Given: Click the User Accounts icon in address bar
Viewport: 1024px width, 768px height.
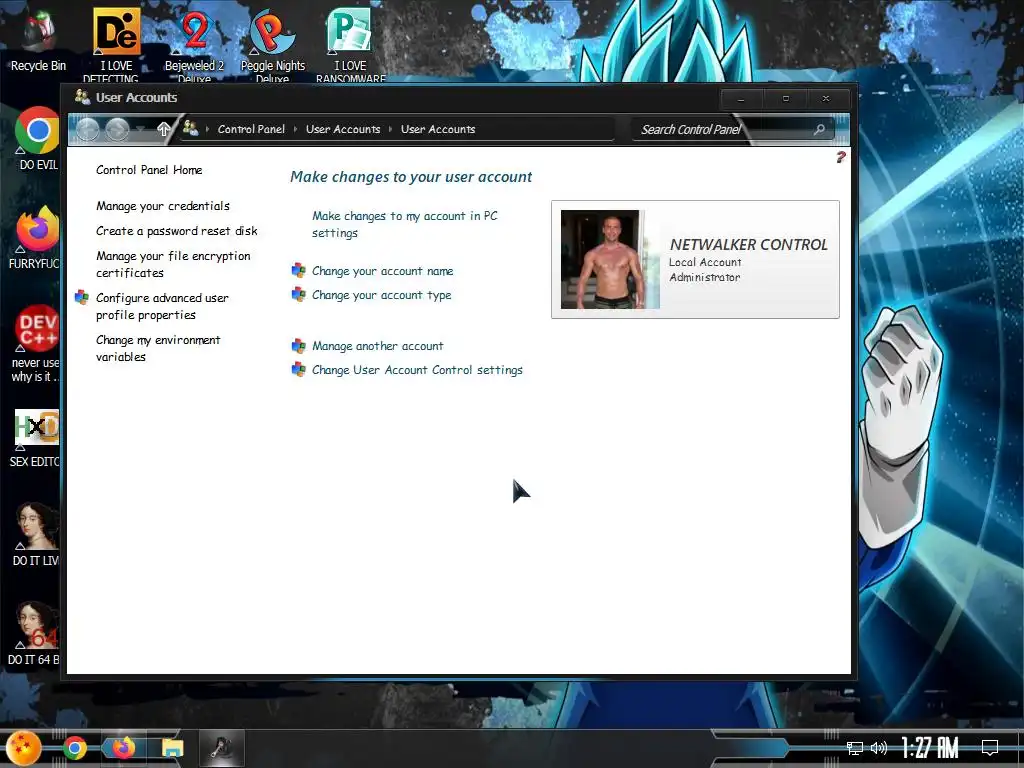Looking at the screenshot, I should click(190, 128).
